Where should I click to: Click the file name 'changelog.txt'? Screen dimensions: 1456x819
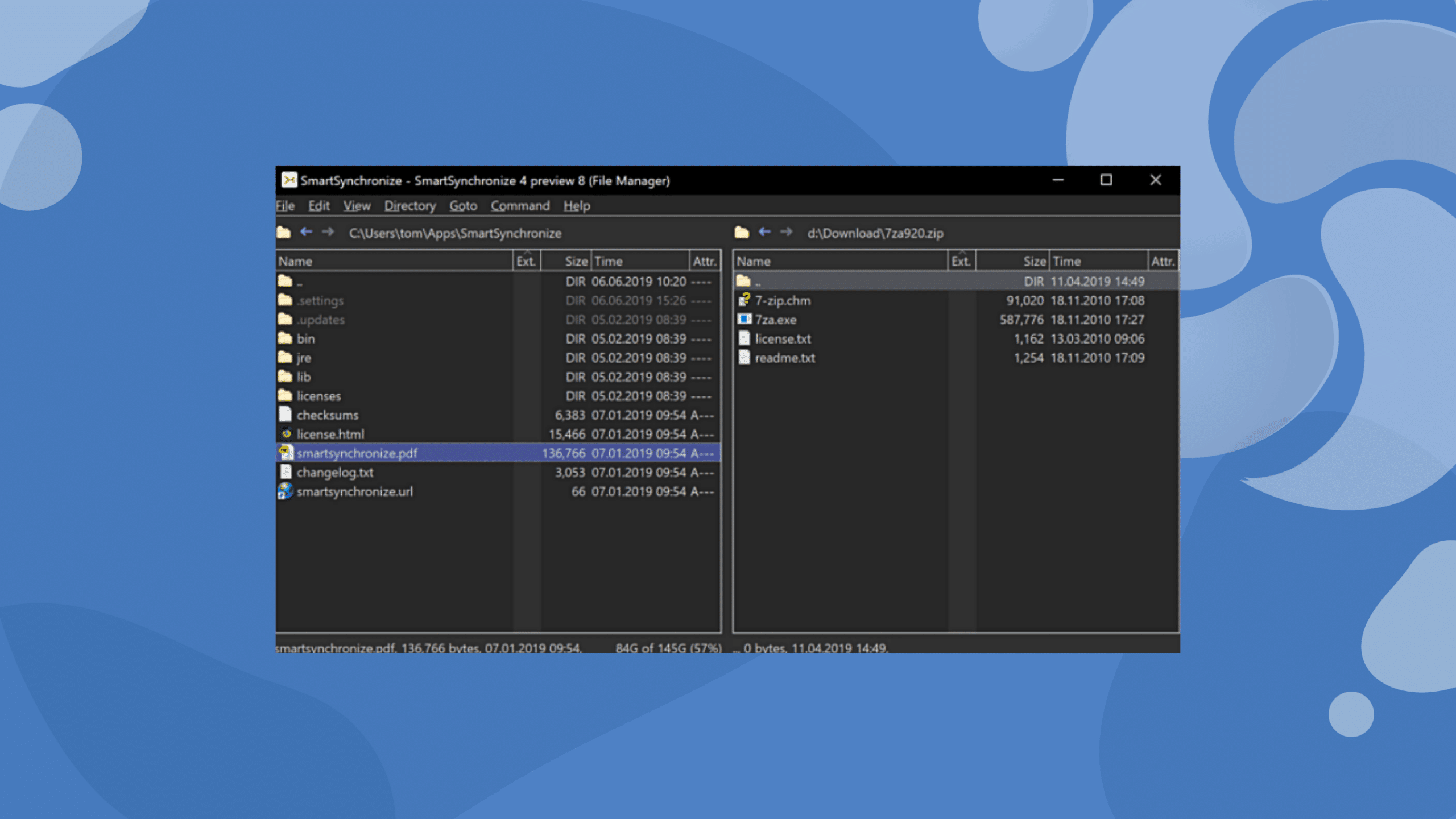[x=335, y=473]
